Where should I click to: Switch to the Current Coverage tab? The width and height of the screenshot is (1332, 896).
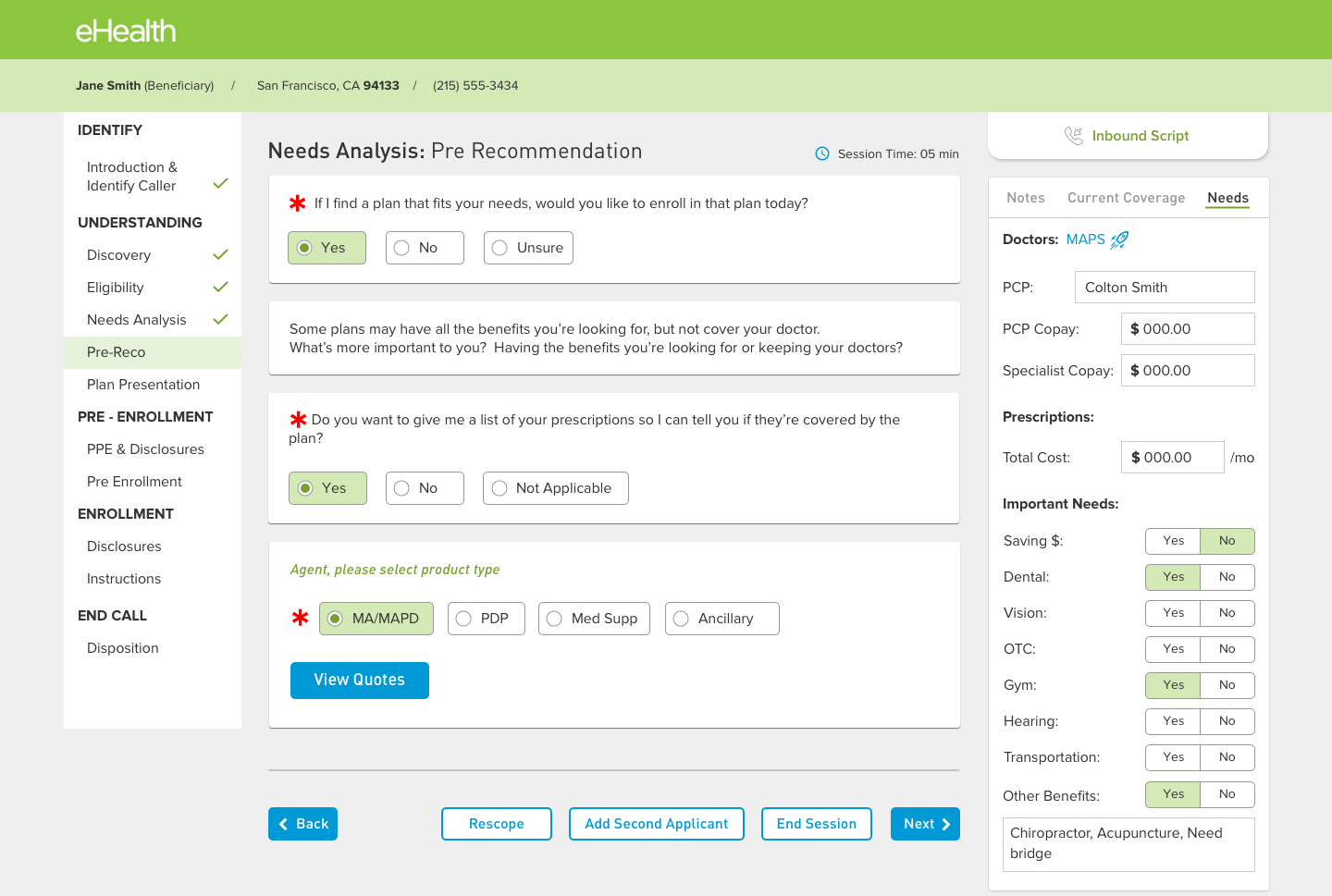[x=1126, y=198]
